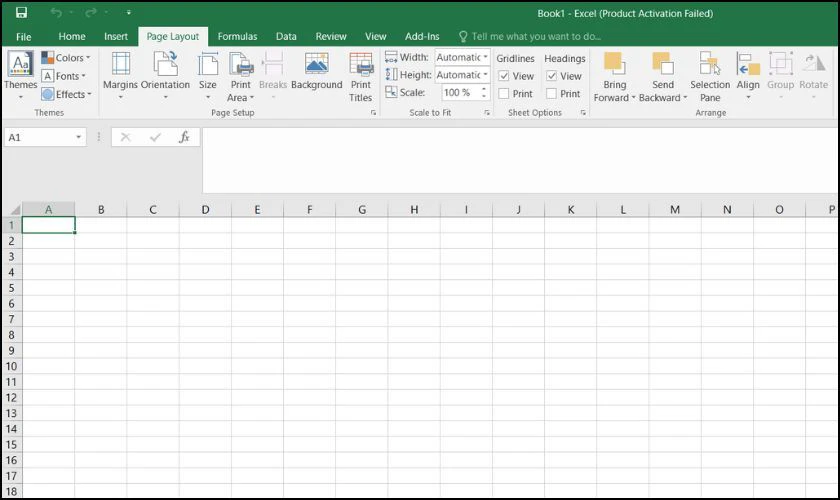Open the Themes gallery button
840x500 pixels.
pyautogui.click(x=20, y=76)
